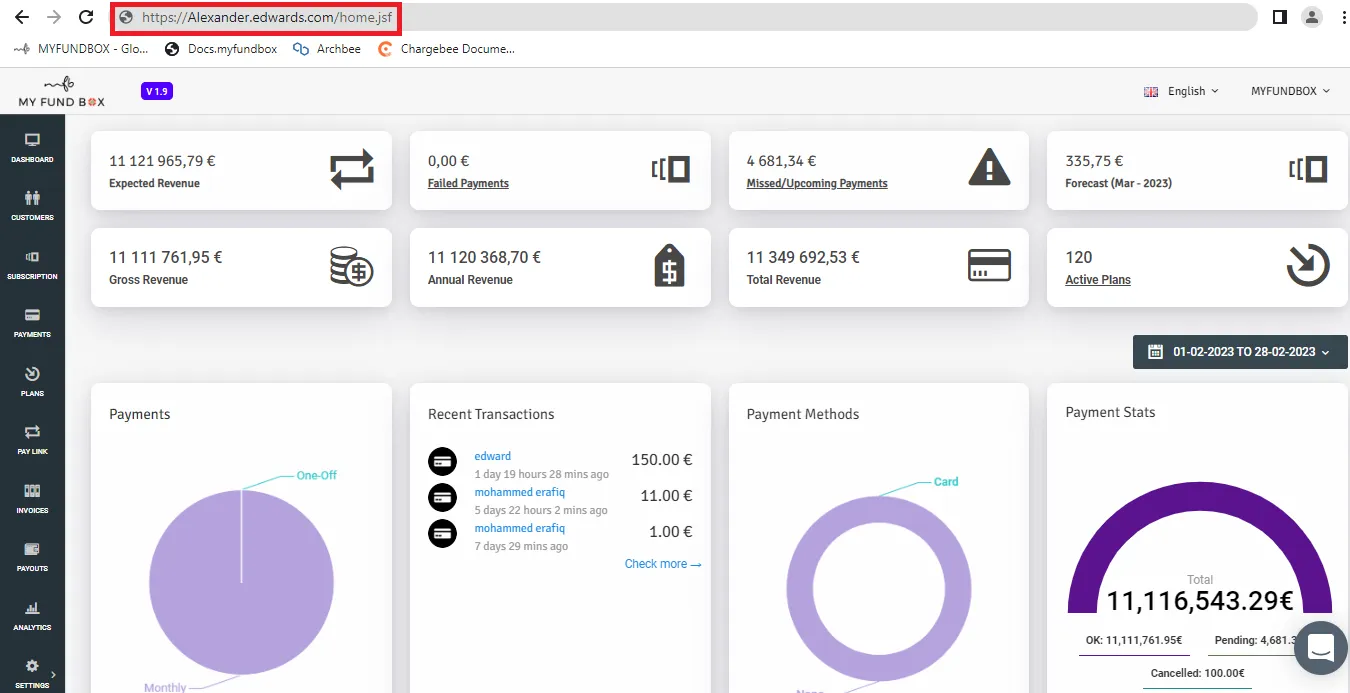Click the Card label on Payment Methods chart

coord(946,482)
